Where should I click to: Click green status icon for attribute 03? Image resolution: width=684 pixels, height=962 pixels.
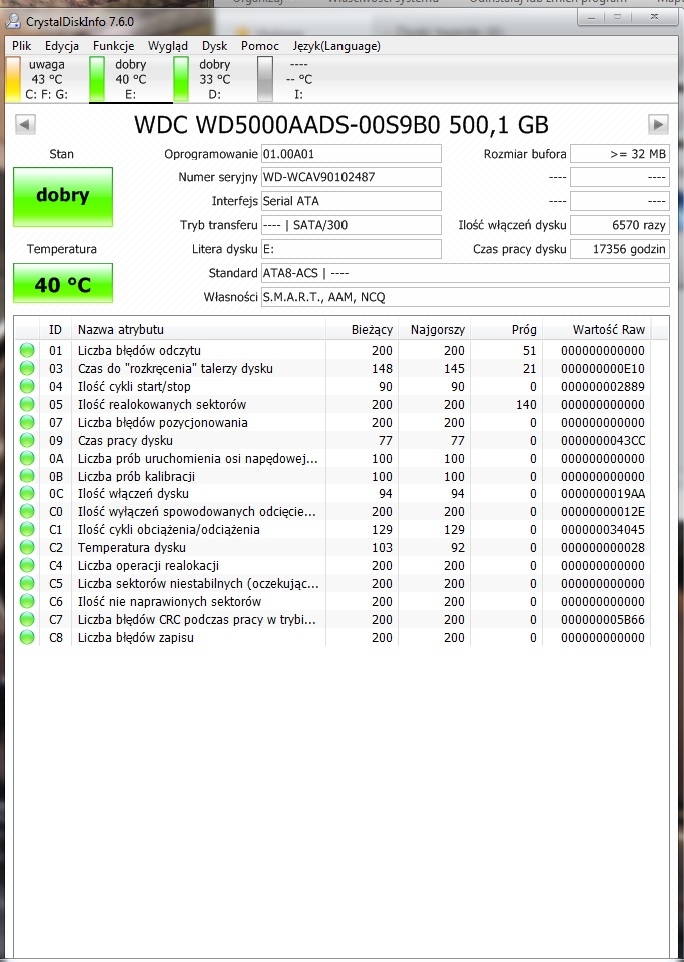[x=27, y=368]
